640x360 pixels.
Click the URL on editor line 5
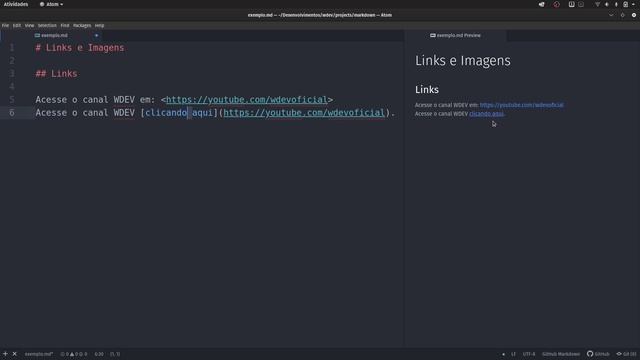coord(247,100)
